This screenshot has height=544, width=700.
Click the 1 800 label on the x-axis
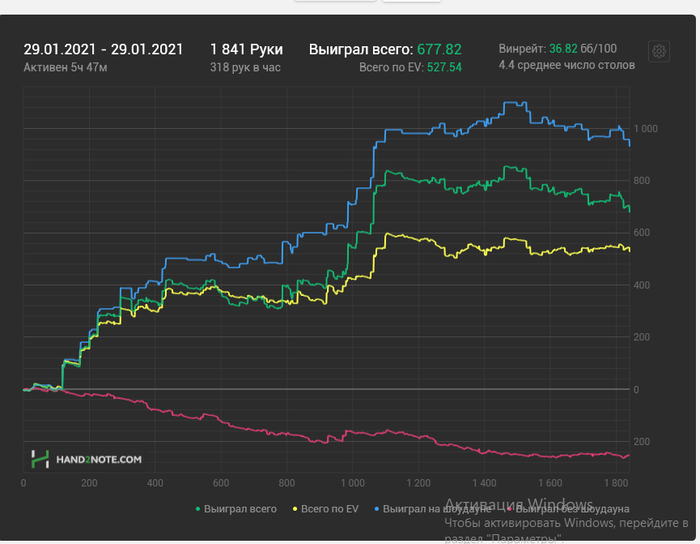coord(616,483)
